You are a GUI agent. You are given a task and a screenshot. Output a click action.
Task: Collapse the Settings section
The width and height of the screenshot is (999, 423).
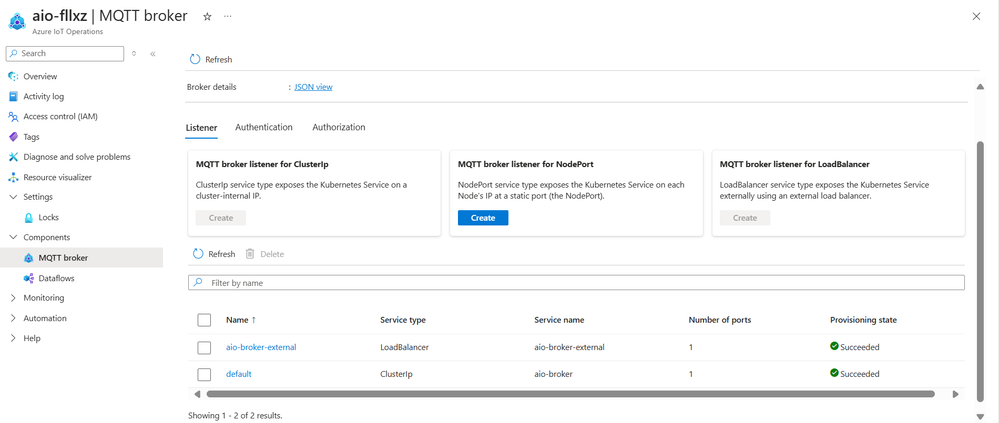tap(13, 197)
